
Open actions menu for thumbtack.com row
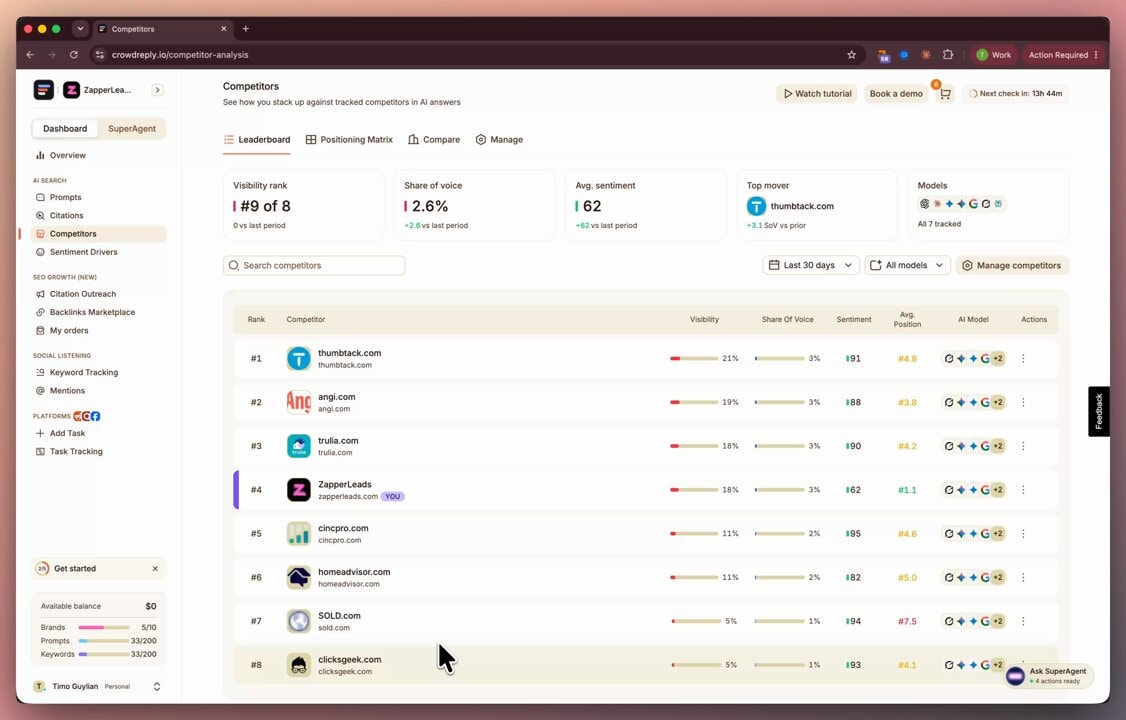click(1023, 358)
